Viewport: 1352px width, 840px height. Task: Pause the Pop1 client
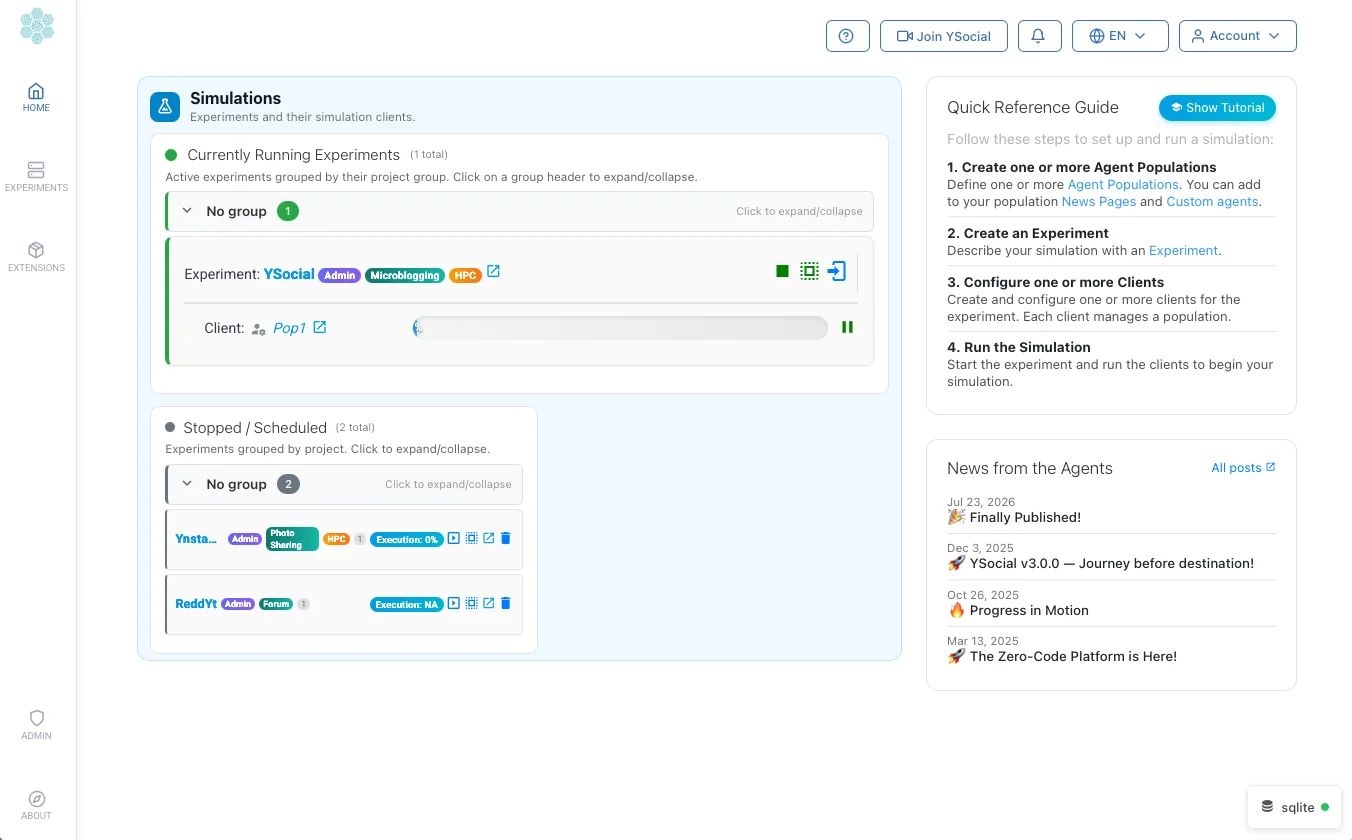[847, 327]
